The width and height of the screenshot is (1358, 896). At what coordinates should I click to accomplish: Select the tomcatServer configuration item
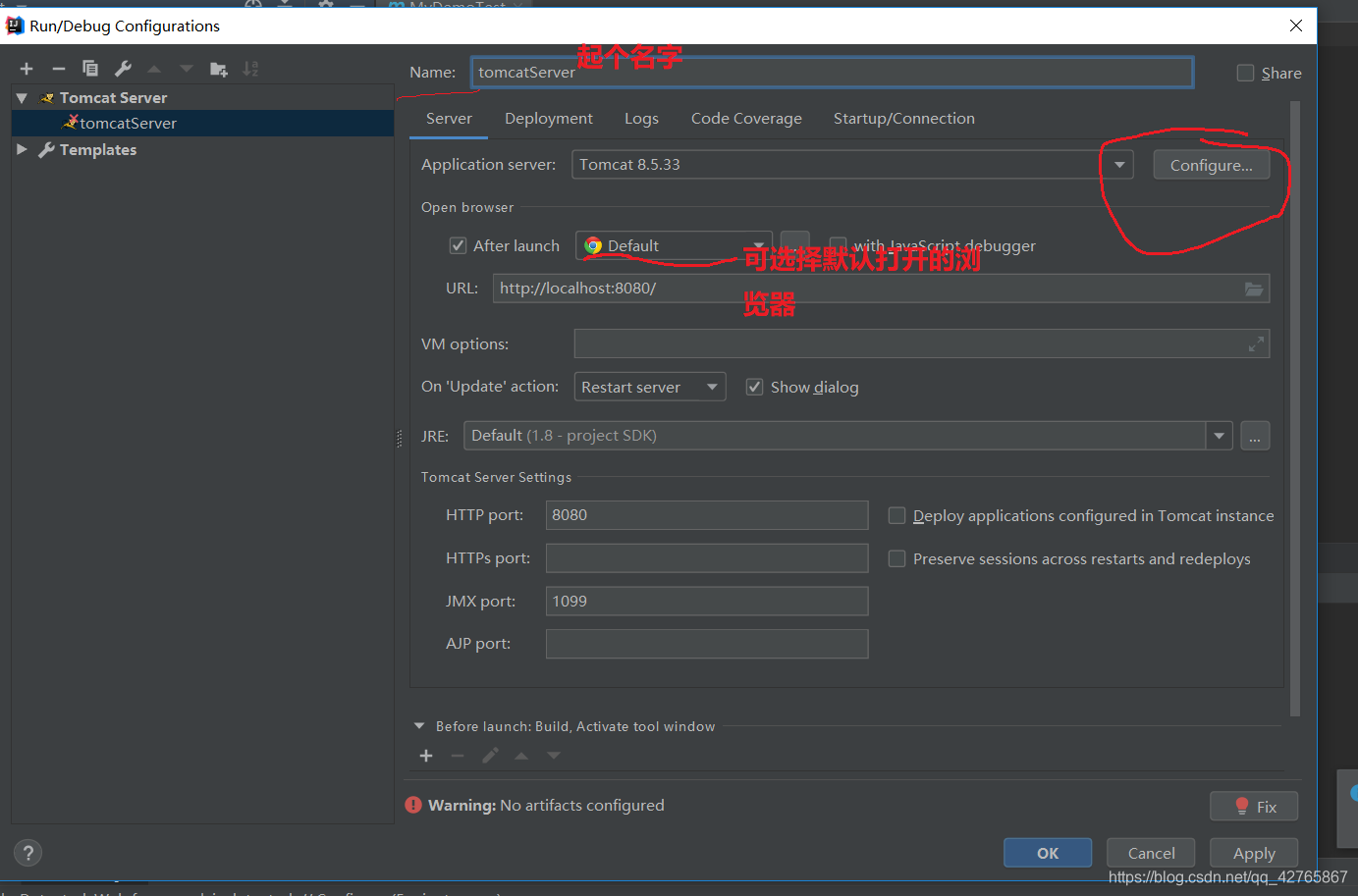pyautogui.click(x=202, y=123)
